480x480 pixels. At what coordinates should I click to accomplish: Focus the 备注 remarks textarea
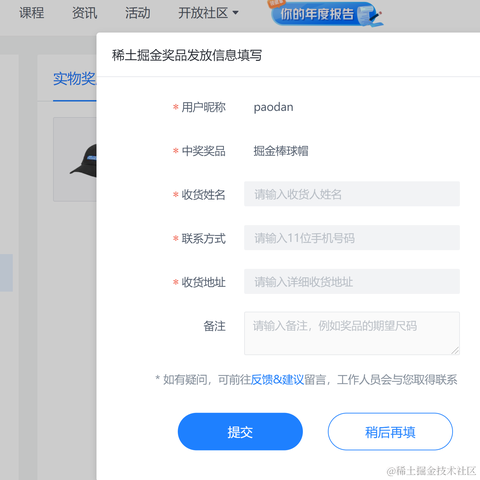[352, 333]
